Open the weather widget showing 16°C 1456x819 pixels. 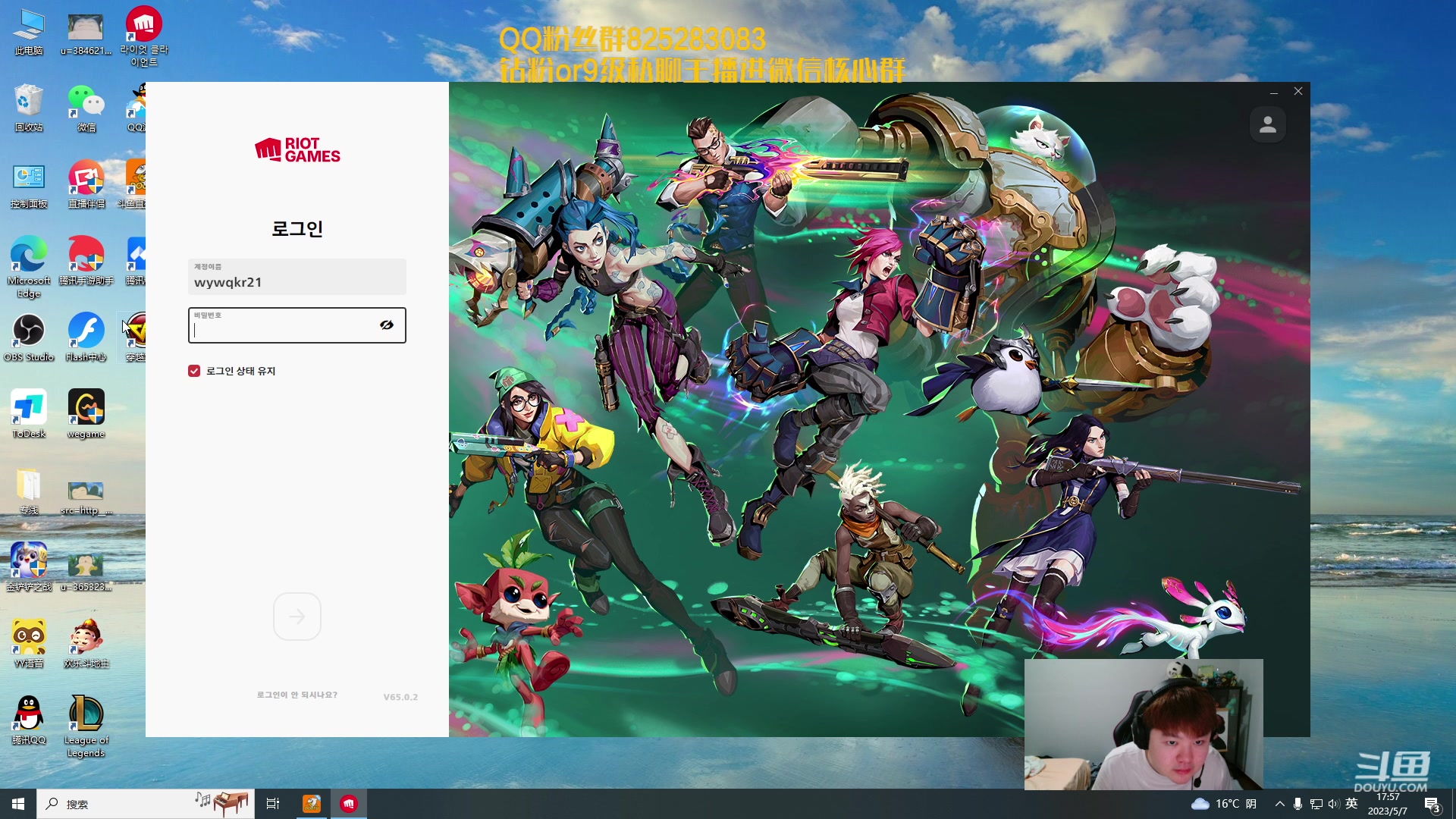tap(1224, 804)
